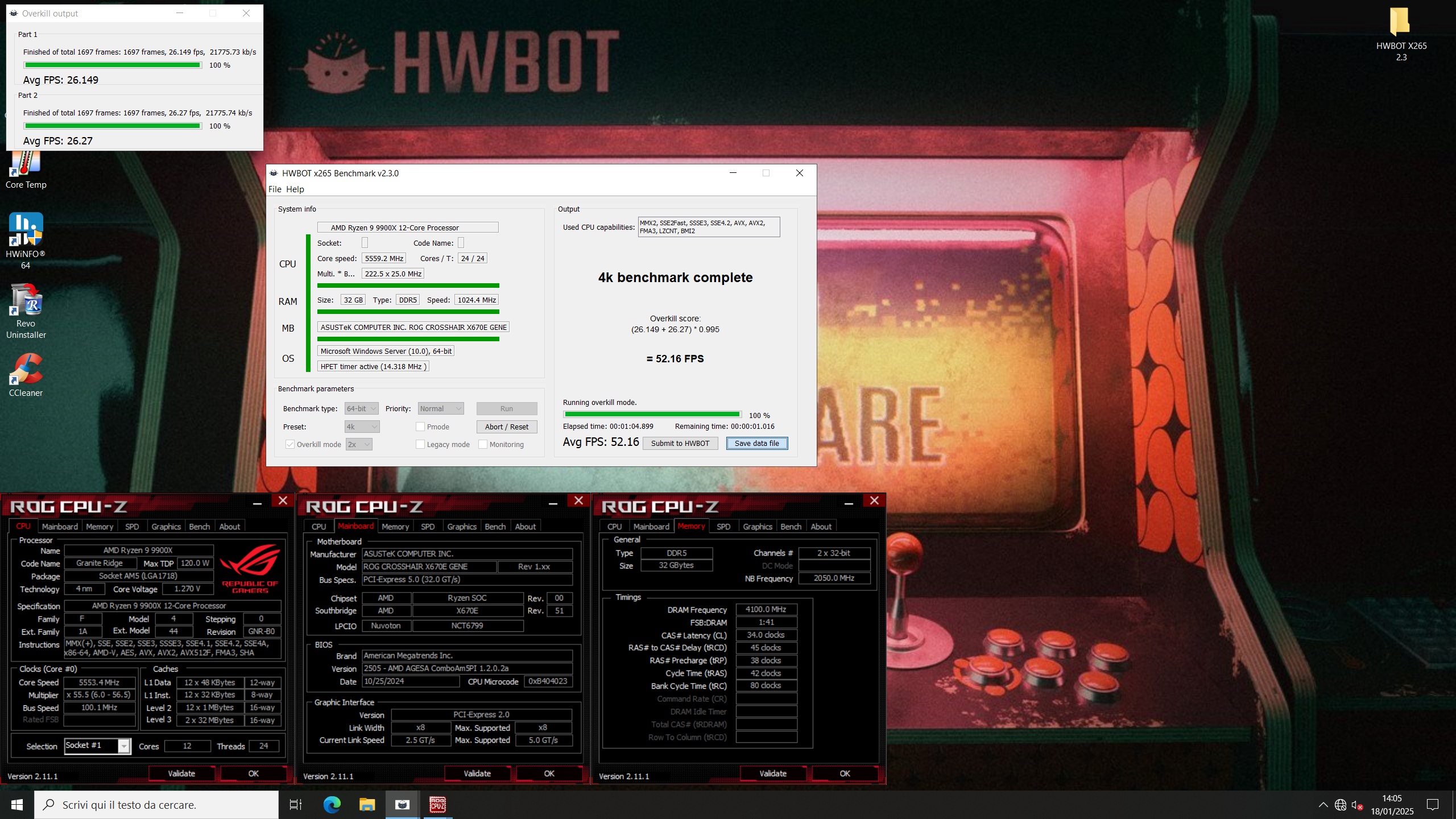Click Overkill output window title icon
Screen dimensions: 1456x819
coord(14,13)
